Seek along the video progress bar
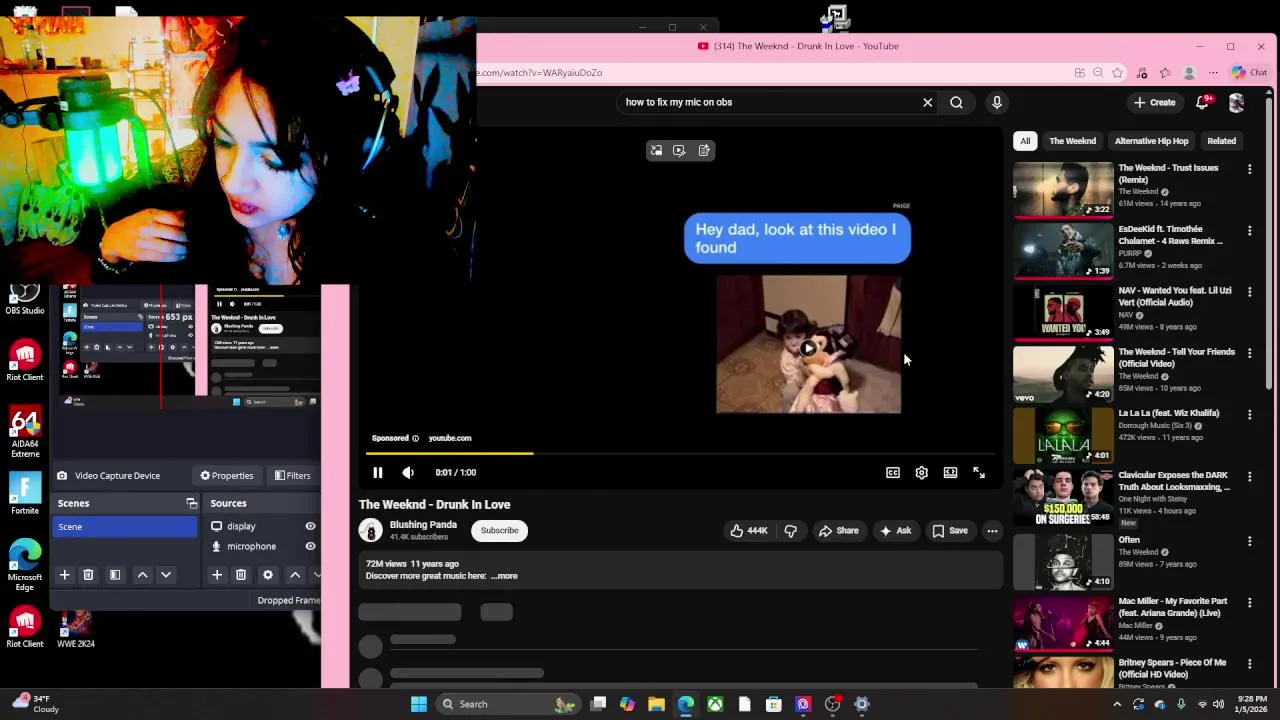Image resolution: width=1280 pixels, height=720 pixels. tap(680, 453)
